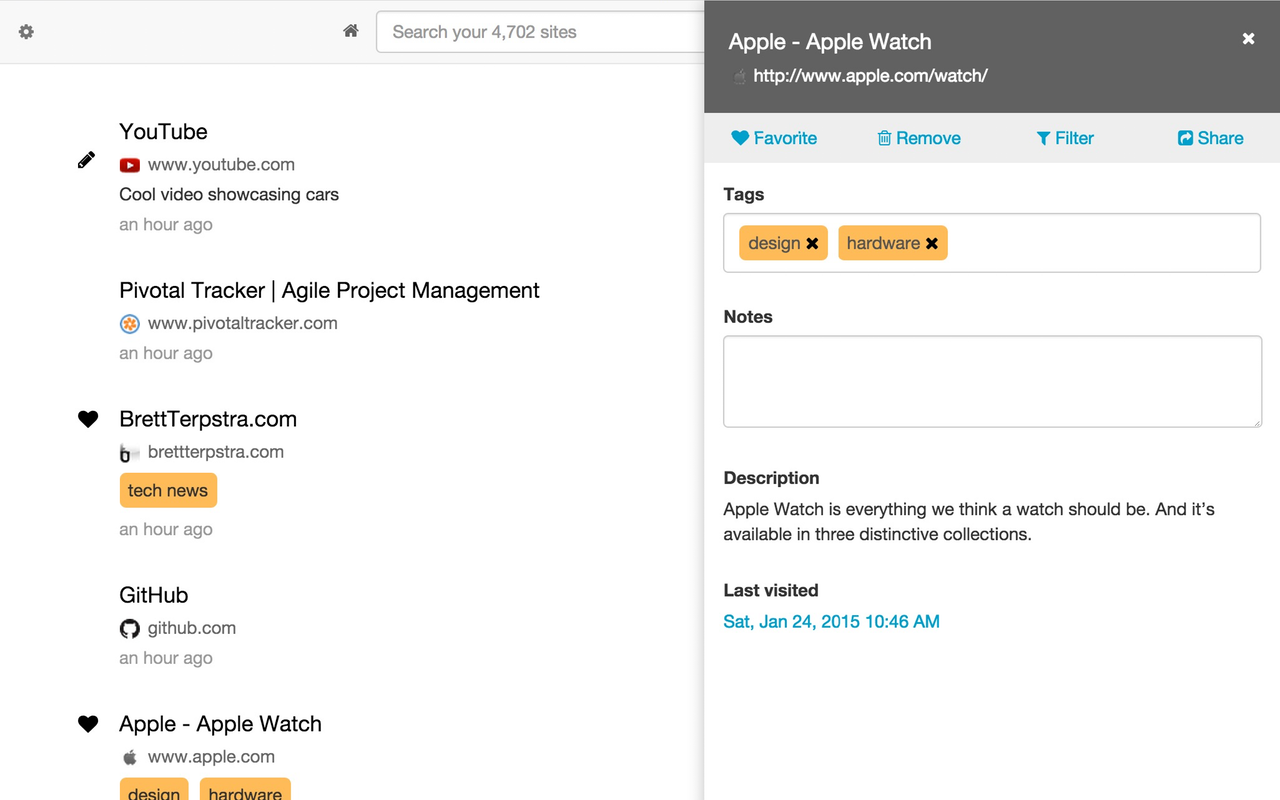Click the GitHub octocat favicon

(129, 628)
